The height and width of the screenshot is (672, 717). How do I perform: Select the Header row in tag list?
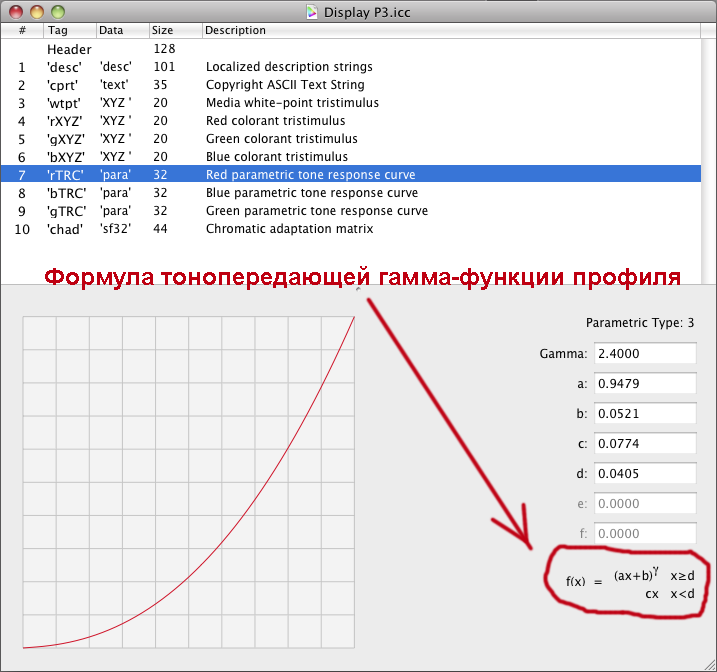[x=69, y=49]
